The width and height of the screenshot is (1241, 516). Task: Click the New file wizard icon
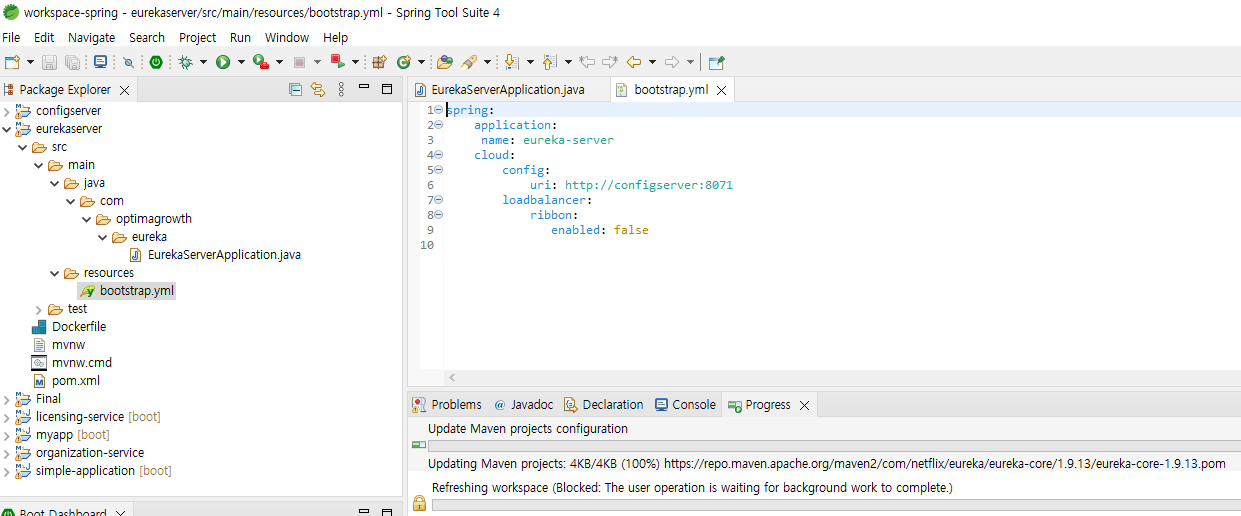click(x=12, y=62)
